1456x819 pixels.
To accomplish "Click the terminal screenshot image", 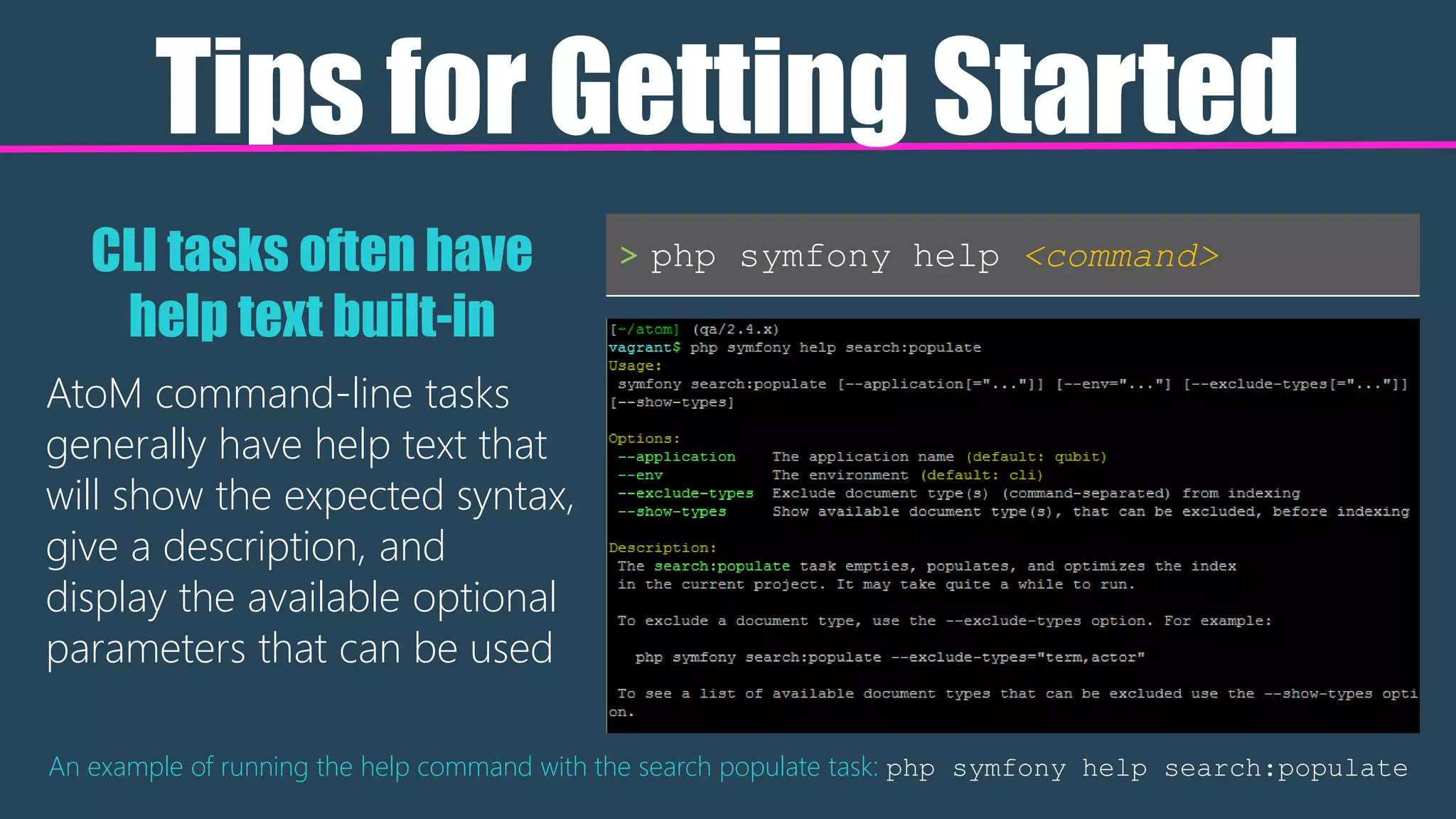I will pos(1012,526).
